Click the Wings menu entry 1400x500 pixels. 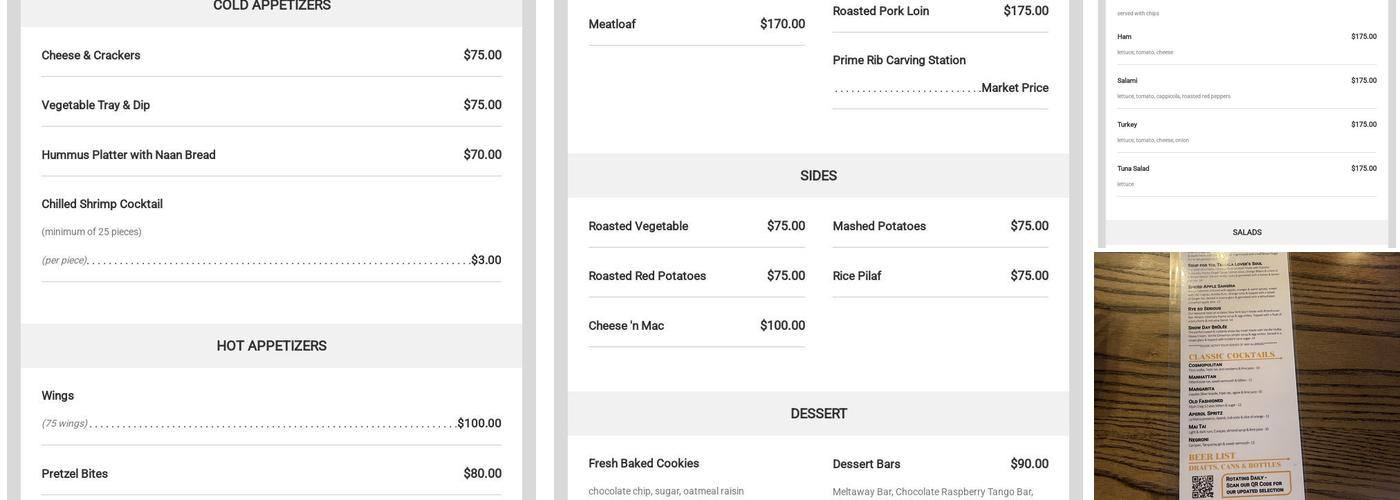coord(58,396)
